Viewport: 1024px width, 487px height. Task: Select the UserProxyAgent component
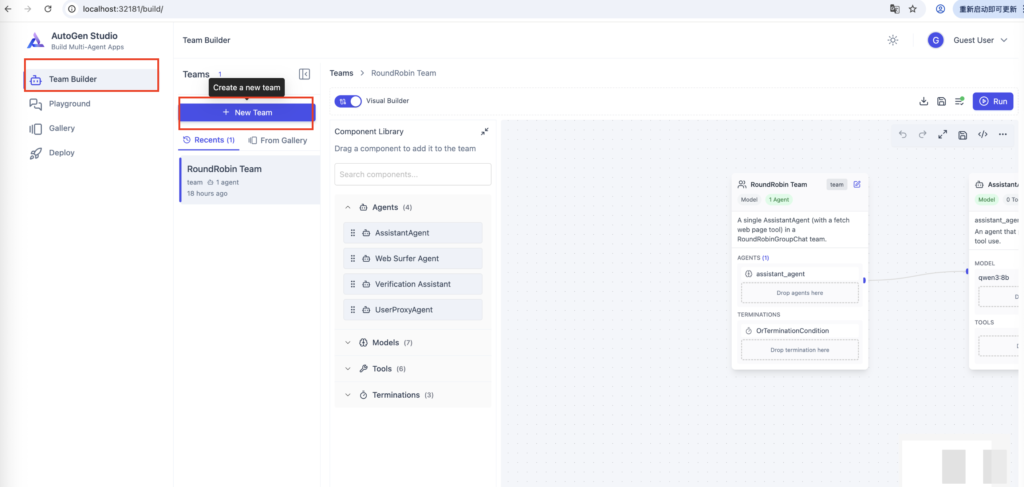coord(413,309)
